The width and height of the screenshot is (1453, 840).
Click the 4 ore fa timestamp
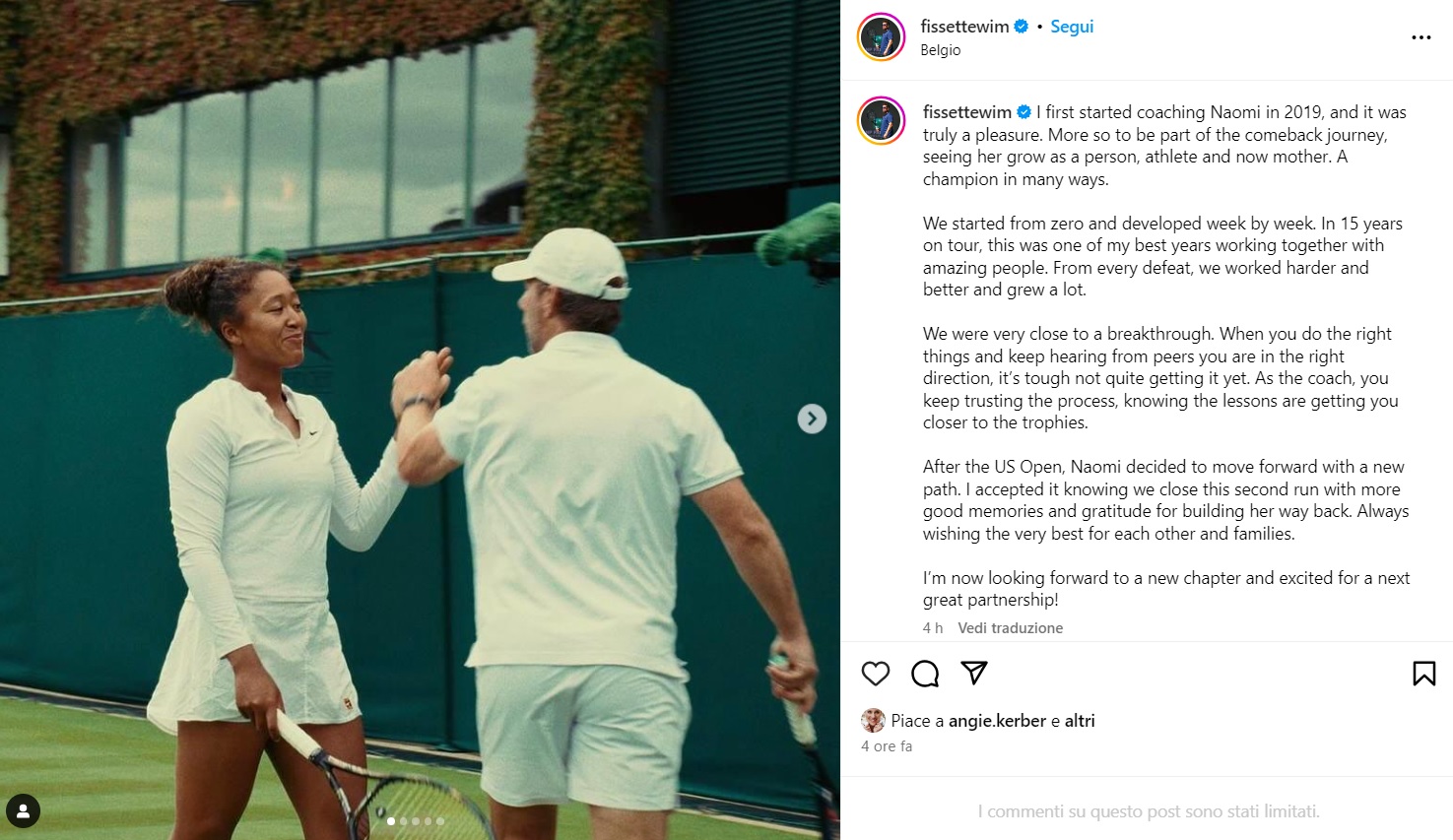[886, 745]
